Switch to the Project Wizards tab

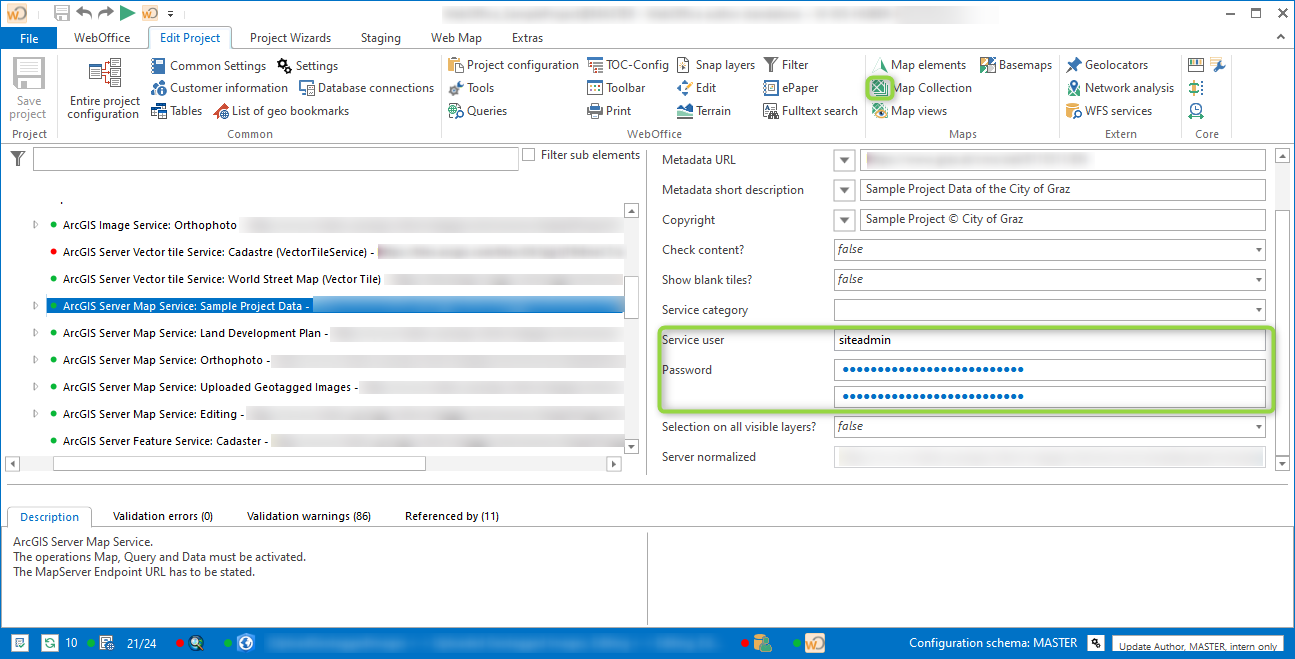coord(290,37)
